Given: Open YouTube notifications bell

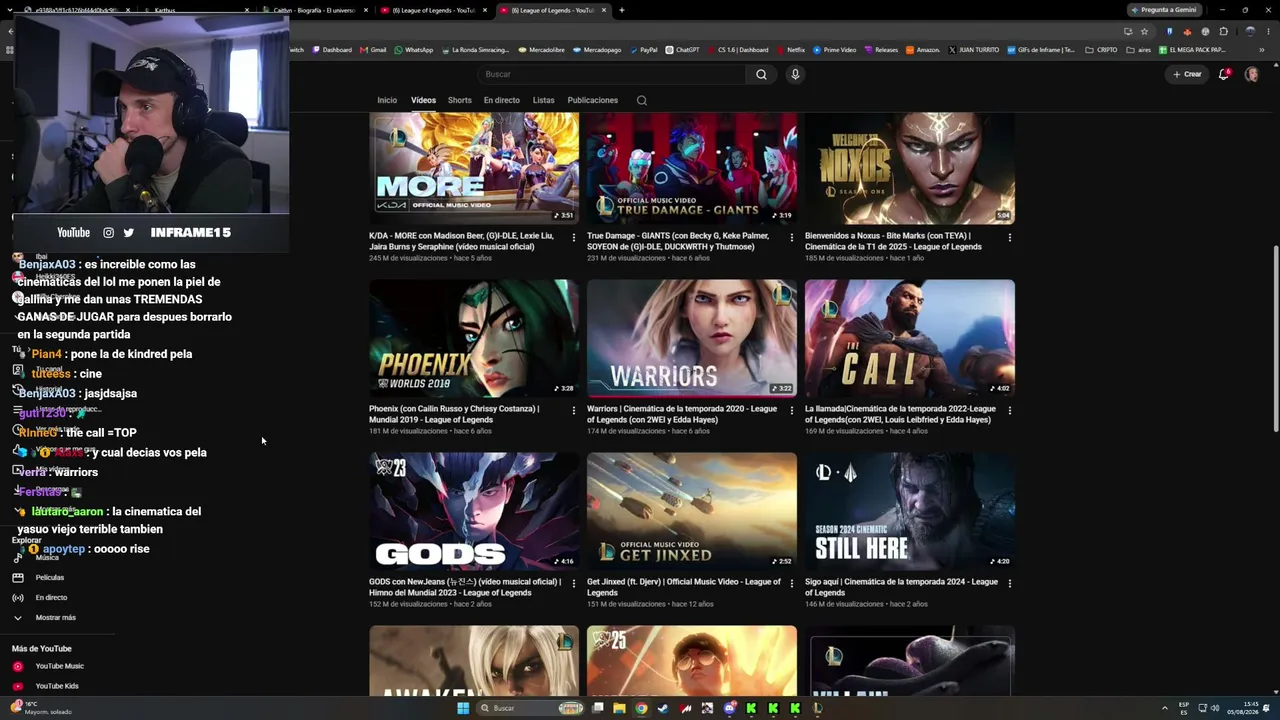Looking at the screenshot, I should 1224,74.
